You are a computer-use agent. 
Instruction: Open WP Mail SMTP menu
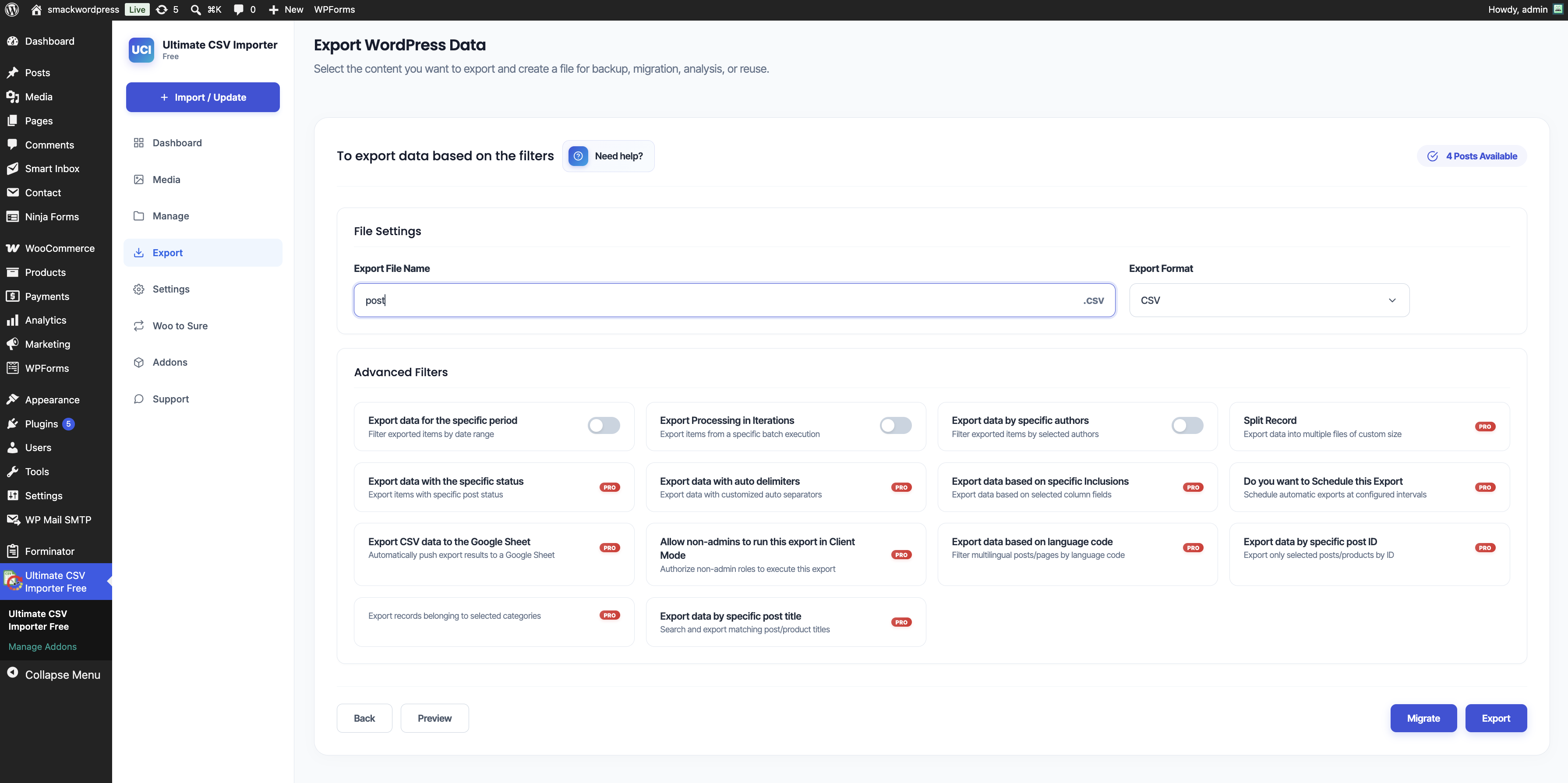[x=56, y=519]
